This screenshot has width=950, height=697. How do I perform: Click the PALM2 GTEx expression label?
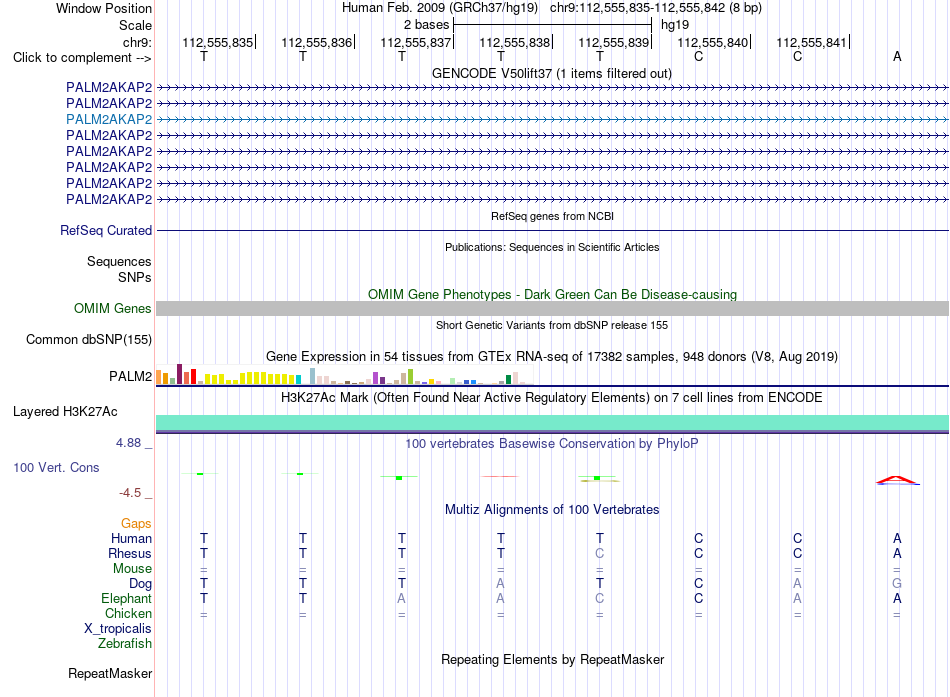click(x=130, y=376)
